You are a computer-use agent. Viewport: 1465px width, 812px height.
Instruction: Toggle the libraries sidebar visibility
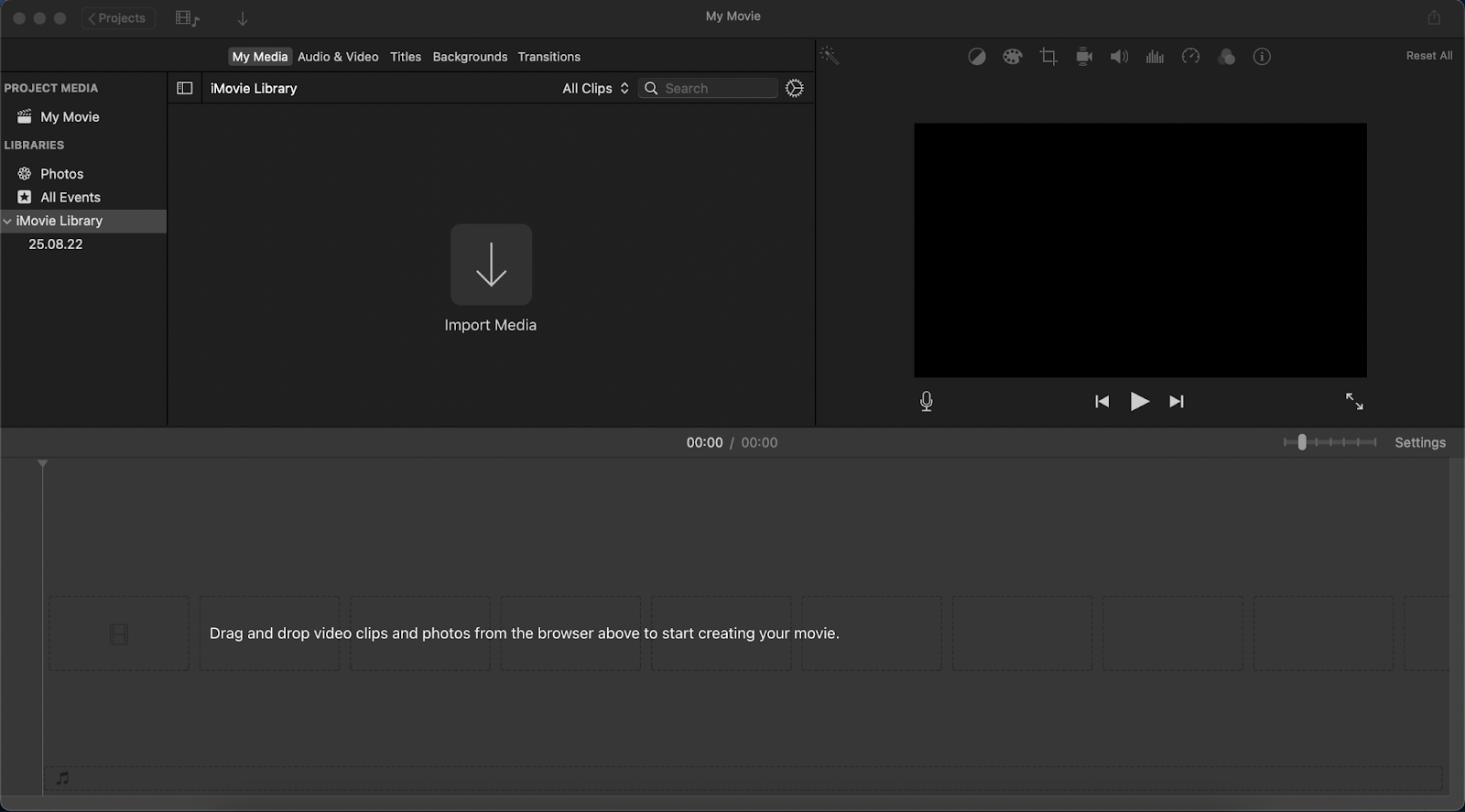[x=184, y=88]
